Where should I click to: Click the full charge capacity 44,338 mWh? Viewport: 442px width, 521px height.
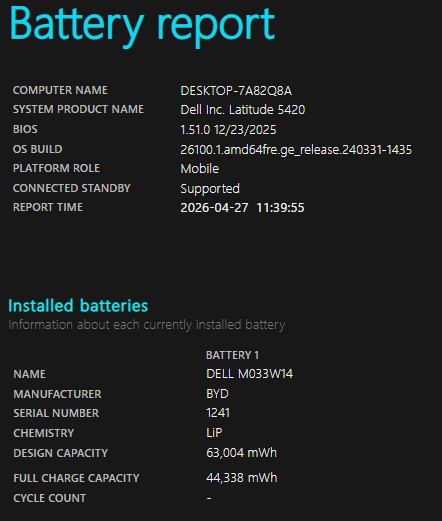click(x=242, y=478)
